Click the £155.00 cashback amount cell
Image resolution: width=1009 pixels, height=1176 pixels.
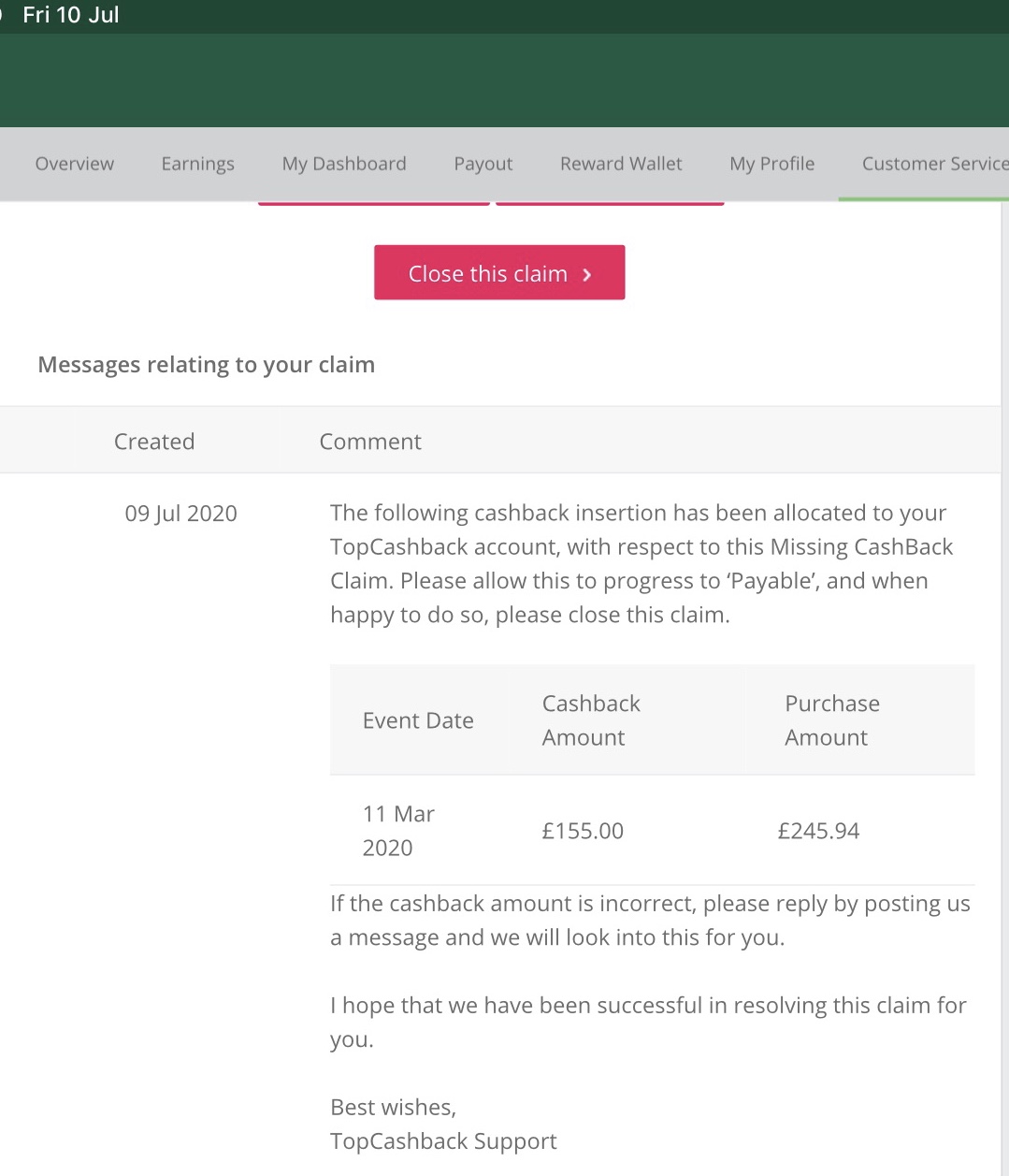coord(583,831)
